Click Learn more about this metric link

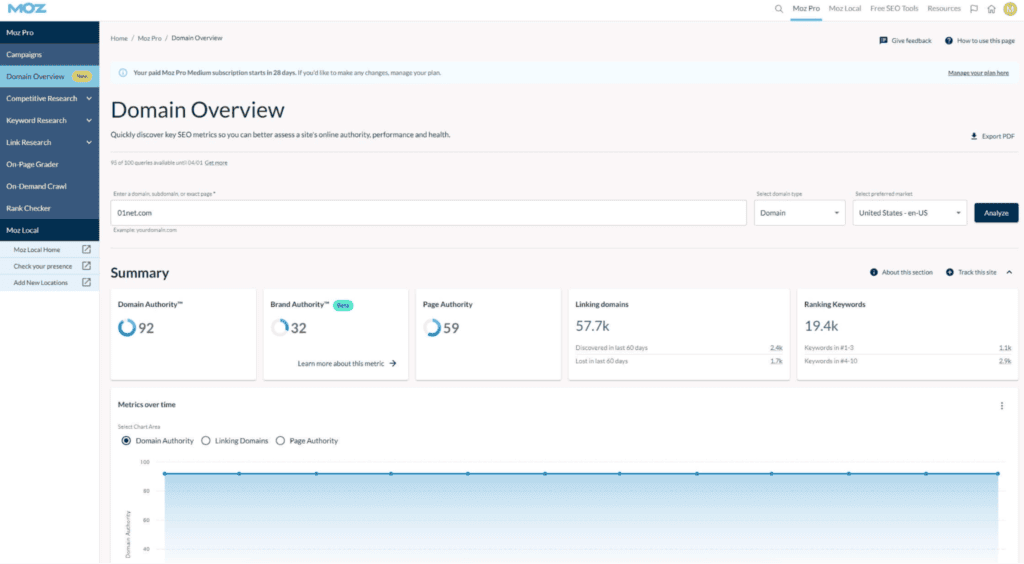point(341,364)
